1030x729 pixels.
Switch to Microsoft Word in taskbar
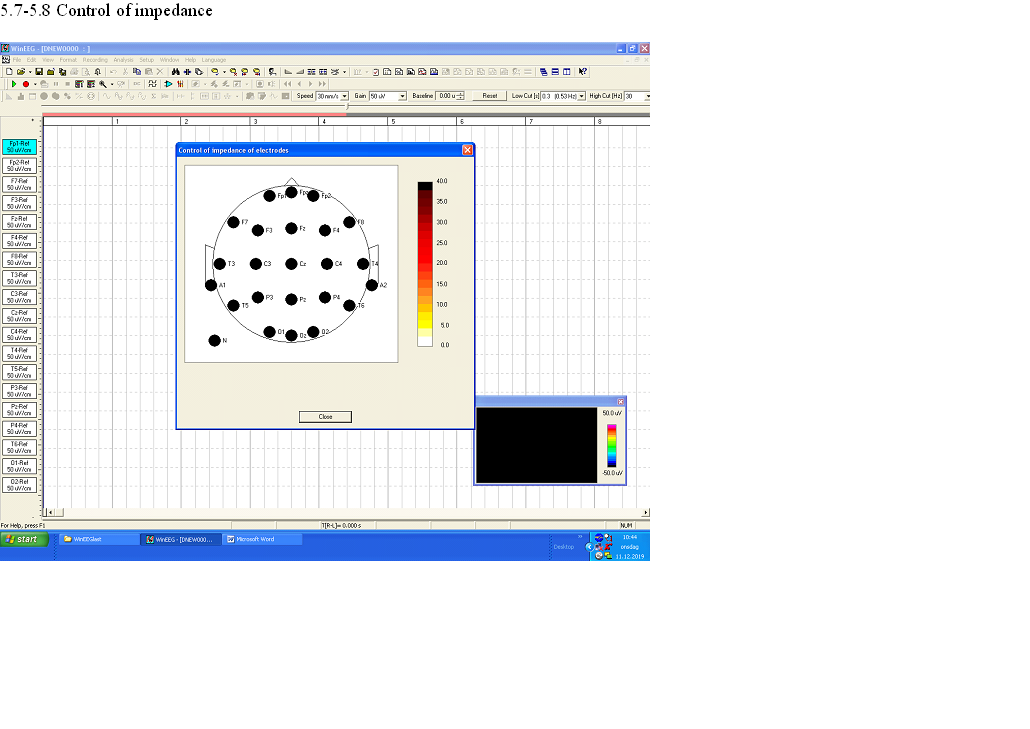tap(263, 539)
